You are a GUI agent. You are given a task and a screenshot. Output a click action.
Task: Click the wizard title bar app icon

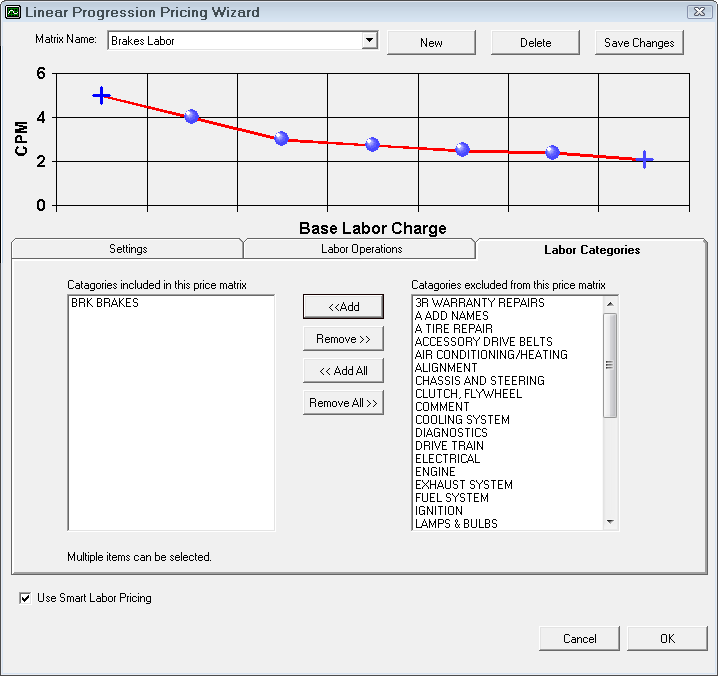pyautogui.click(x=12, y=12)
